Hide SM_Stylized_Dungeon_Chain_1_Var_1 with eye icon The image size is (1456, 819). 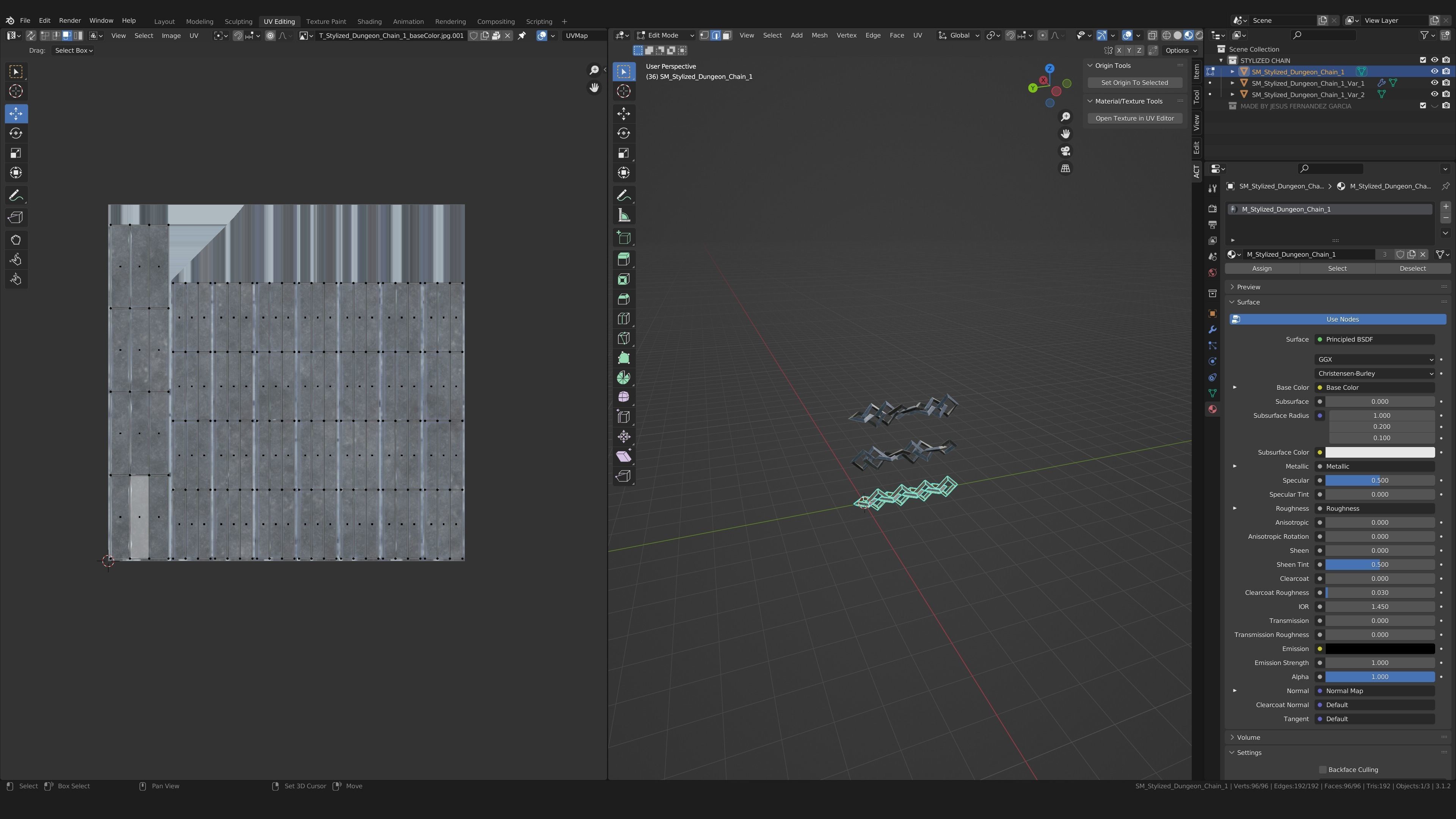[x=1434, y=83]
